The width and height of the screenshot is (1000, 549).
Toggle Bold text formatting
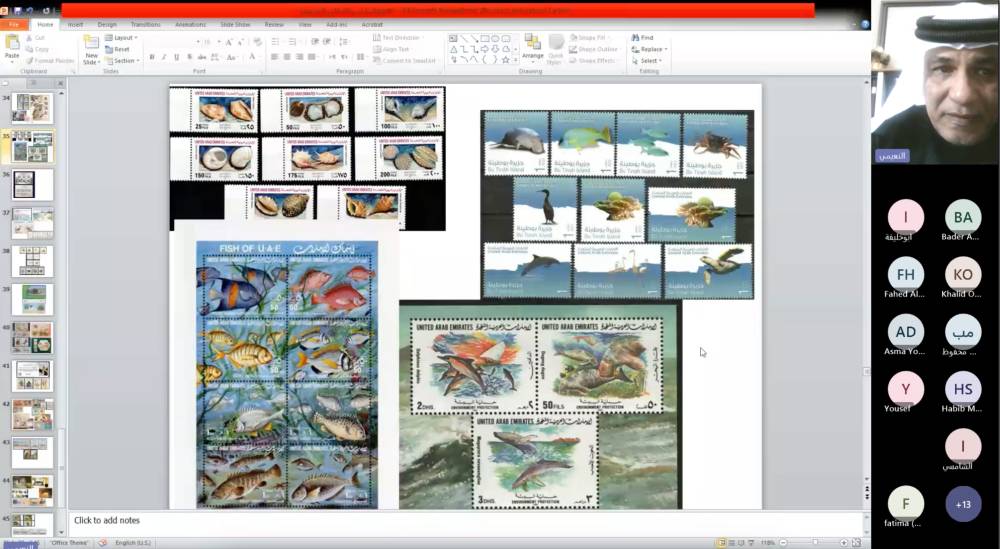pos(152,58)
